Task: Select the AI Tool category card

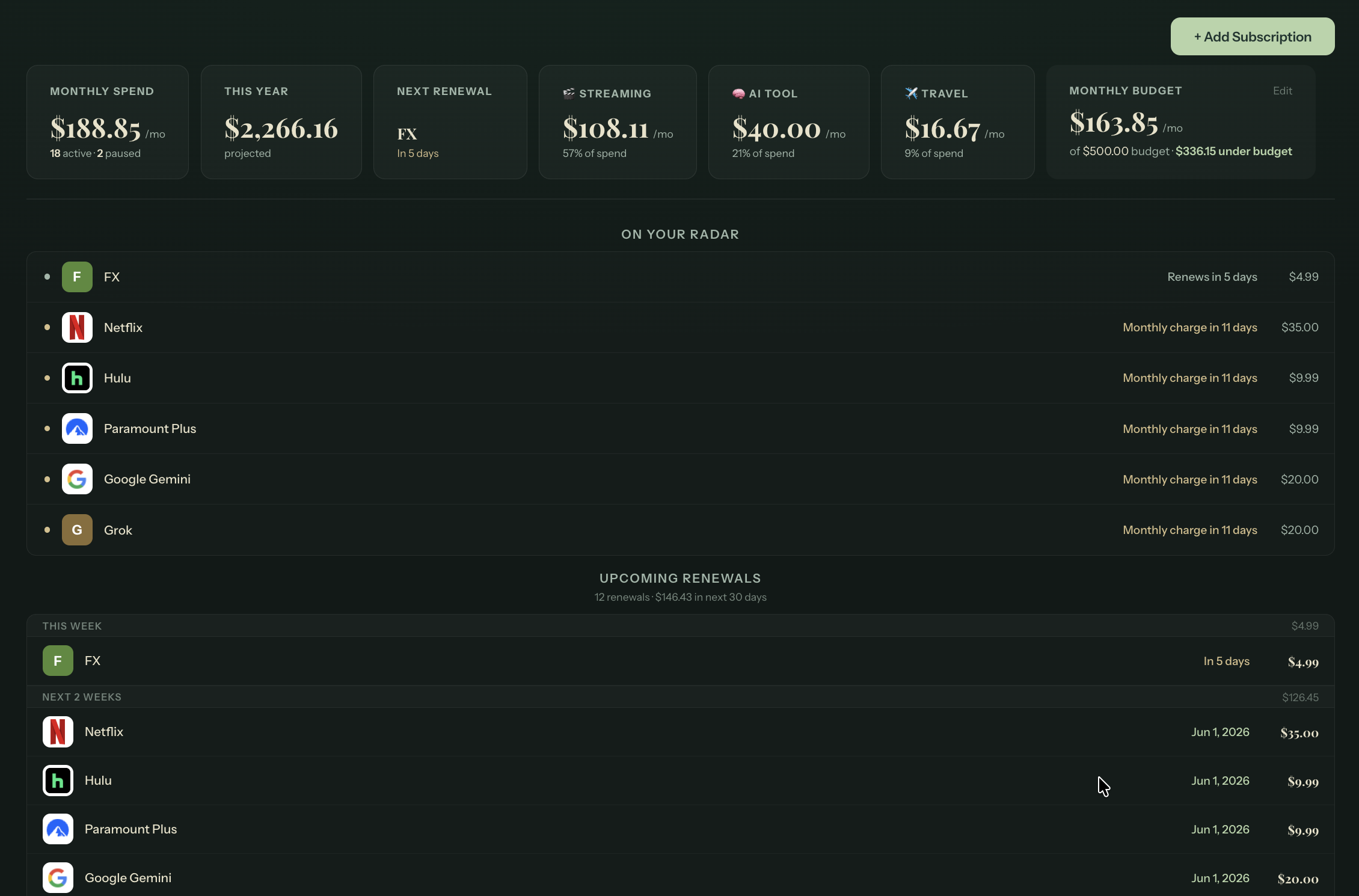Action: pos(789,122)
